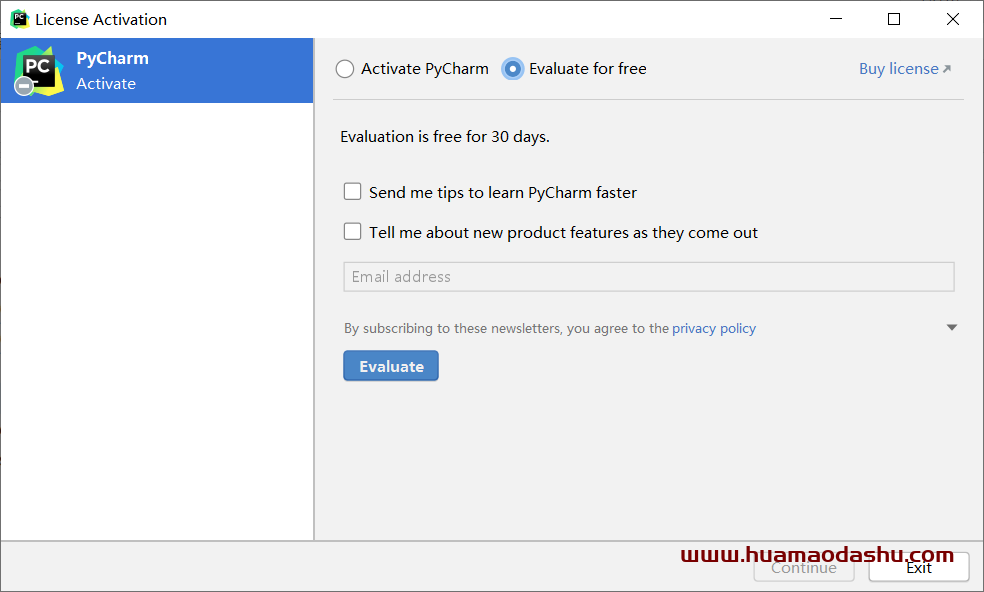Expand the newsletter details disclosure arrow
This screenshot has height=592, width=984.
coord(951,328)
